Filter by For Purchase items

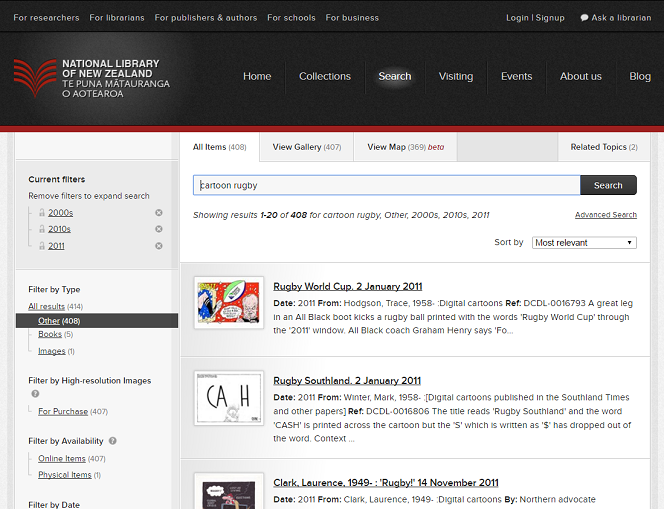click(63, 411)
